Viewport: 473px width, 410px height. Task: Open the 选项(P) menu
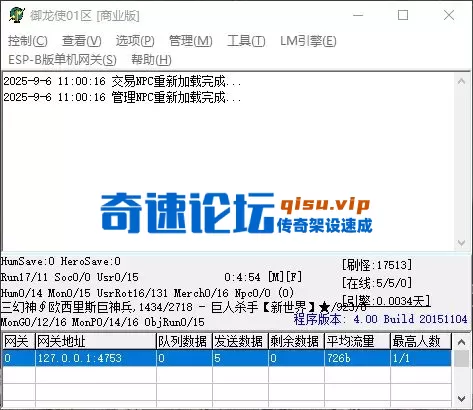[x=135, y=41]
